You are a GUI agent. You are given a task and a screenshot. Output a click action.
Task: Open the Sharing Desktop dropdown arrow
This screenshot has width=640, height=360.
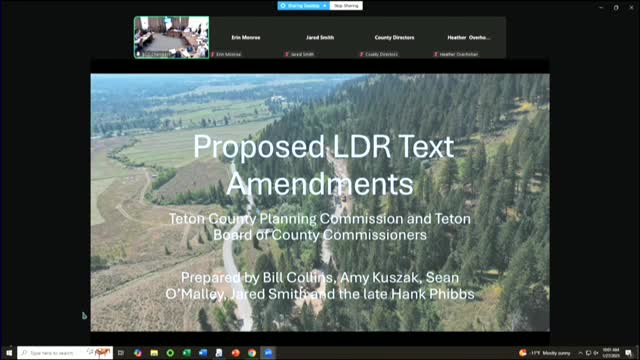[324, 6]
